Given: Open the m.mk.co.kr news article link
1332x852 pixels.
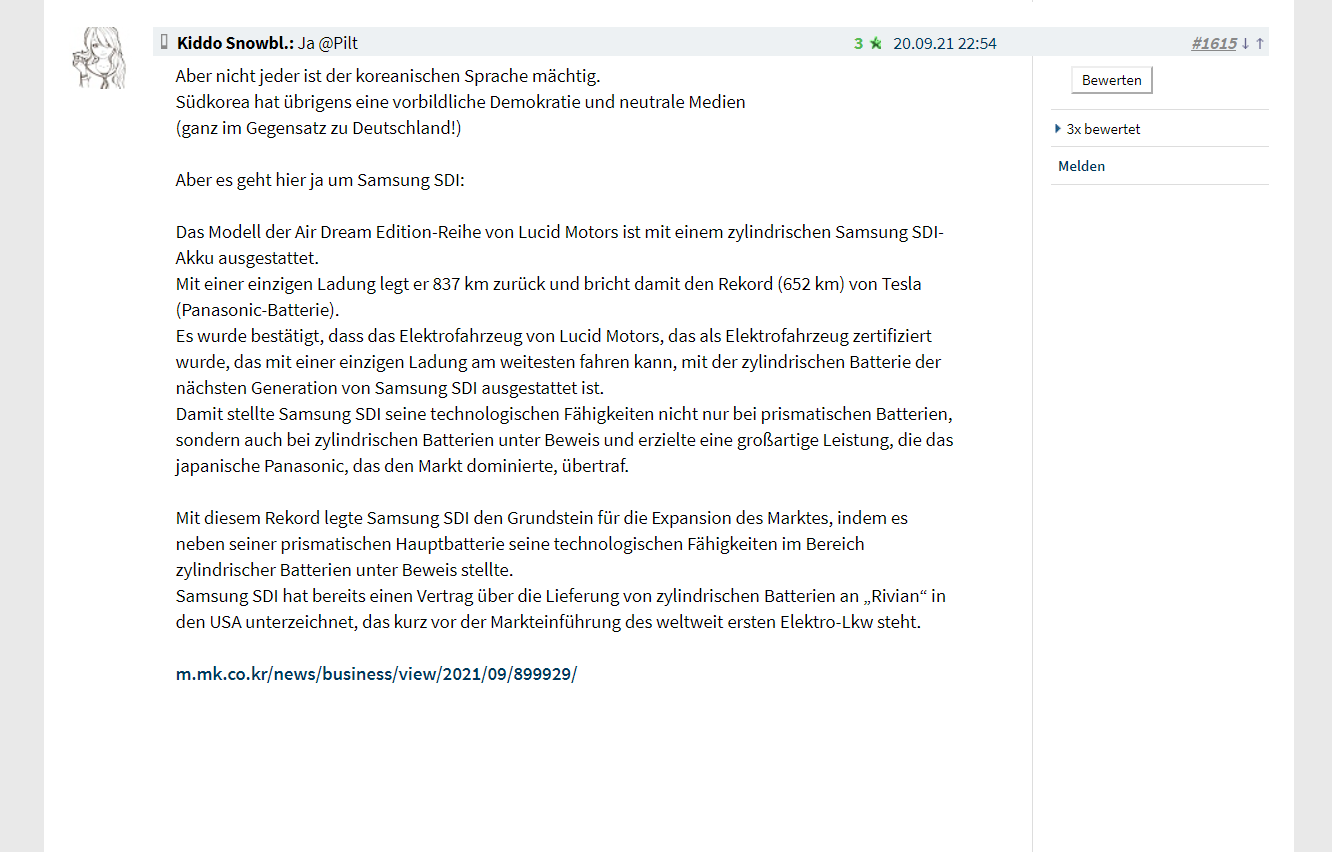Looking at the screenshot, I should (x=376, y=674).
